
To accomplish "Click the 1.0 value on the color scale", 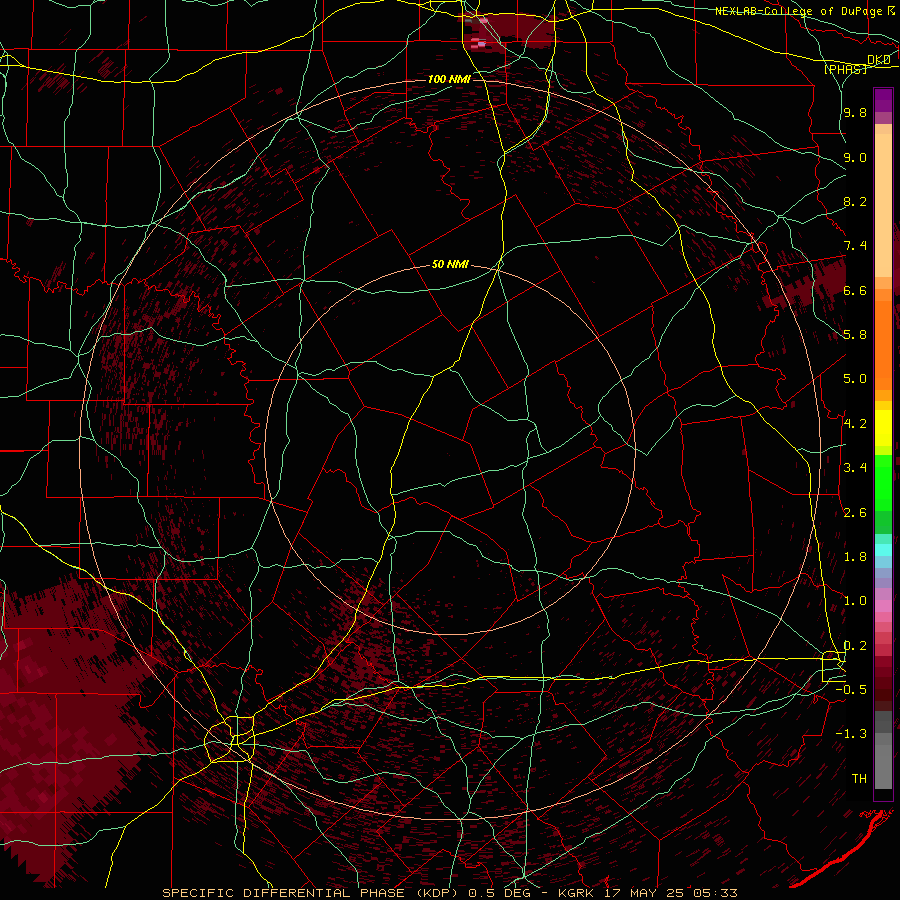I will click(855, 601).
